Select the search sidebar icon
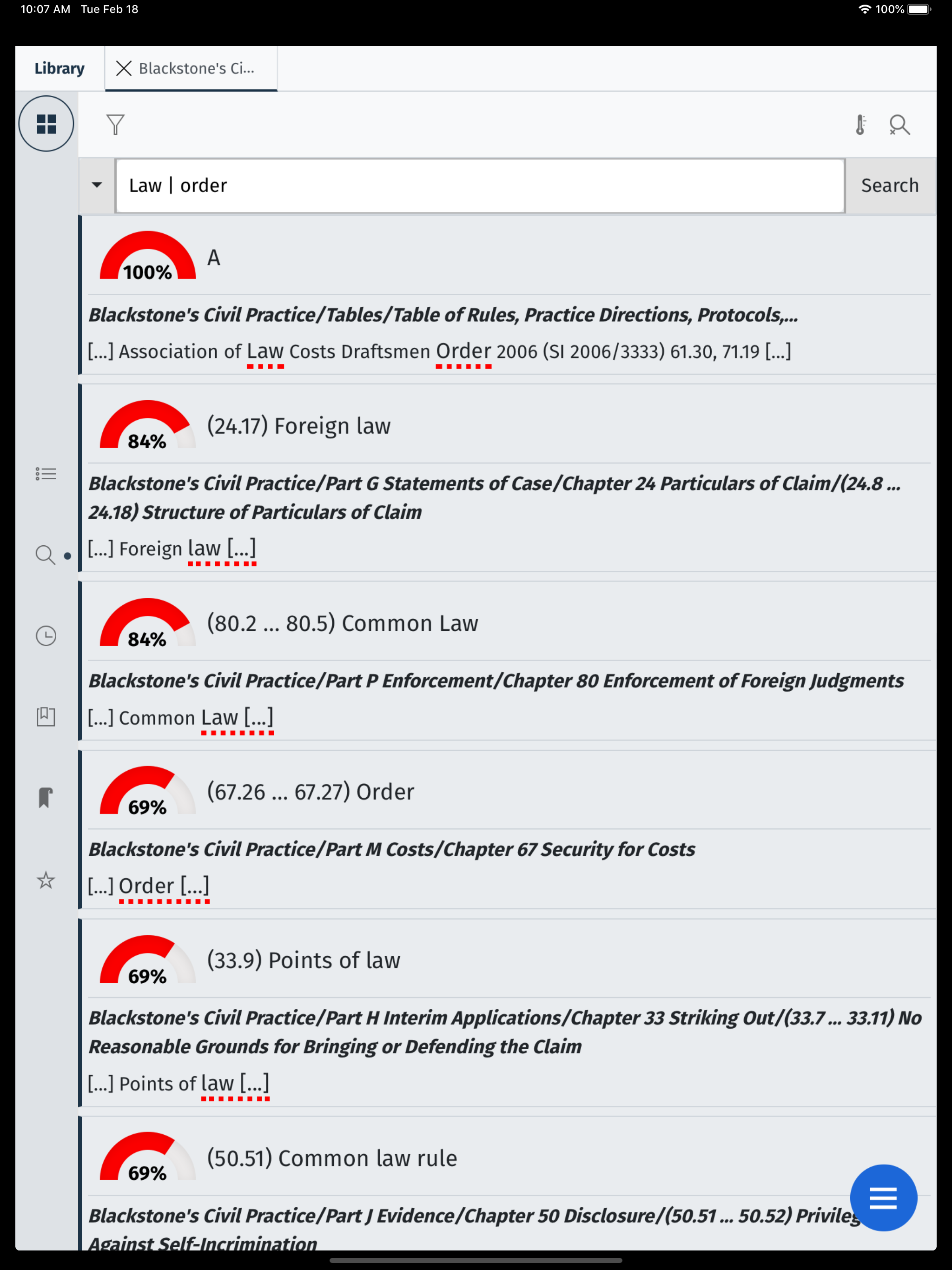 pyautogui.click(x=46, y=555)
